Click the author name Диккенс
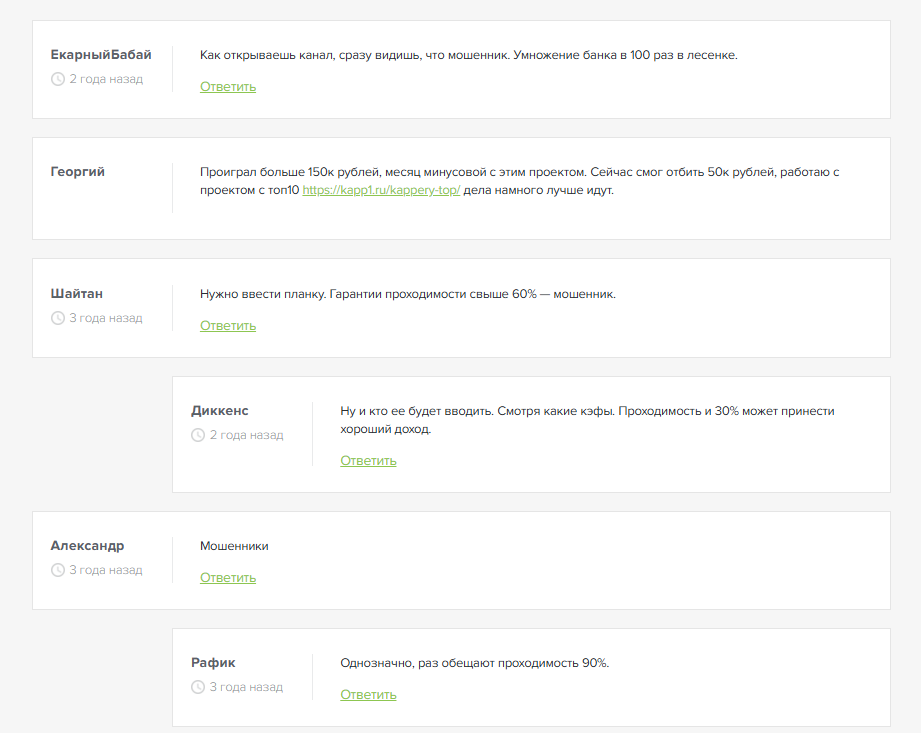Viewport: 921px width, 733px height. coord(220,411)
